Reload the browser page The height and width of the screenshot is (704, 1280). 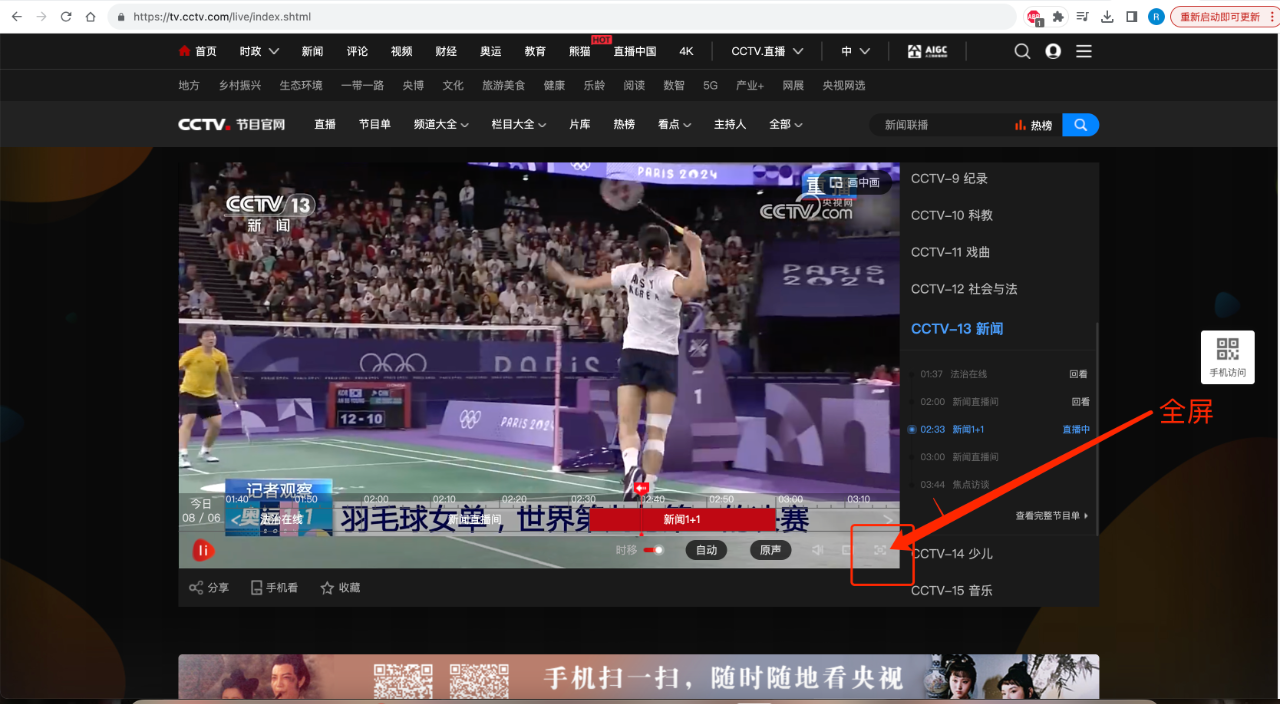tap(66, 17)
